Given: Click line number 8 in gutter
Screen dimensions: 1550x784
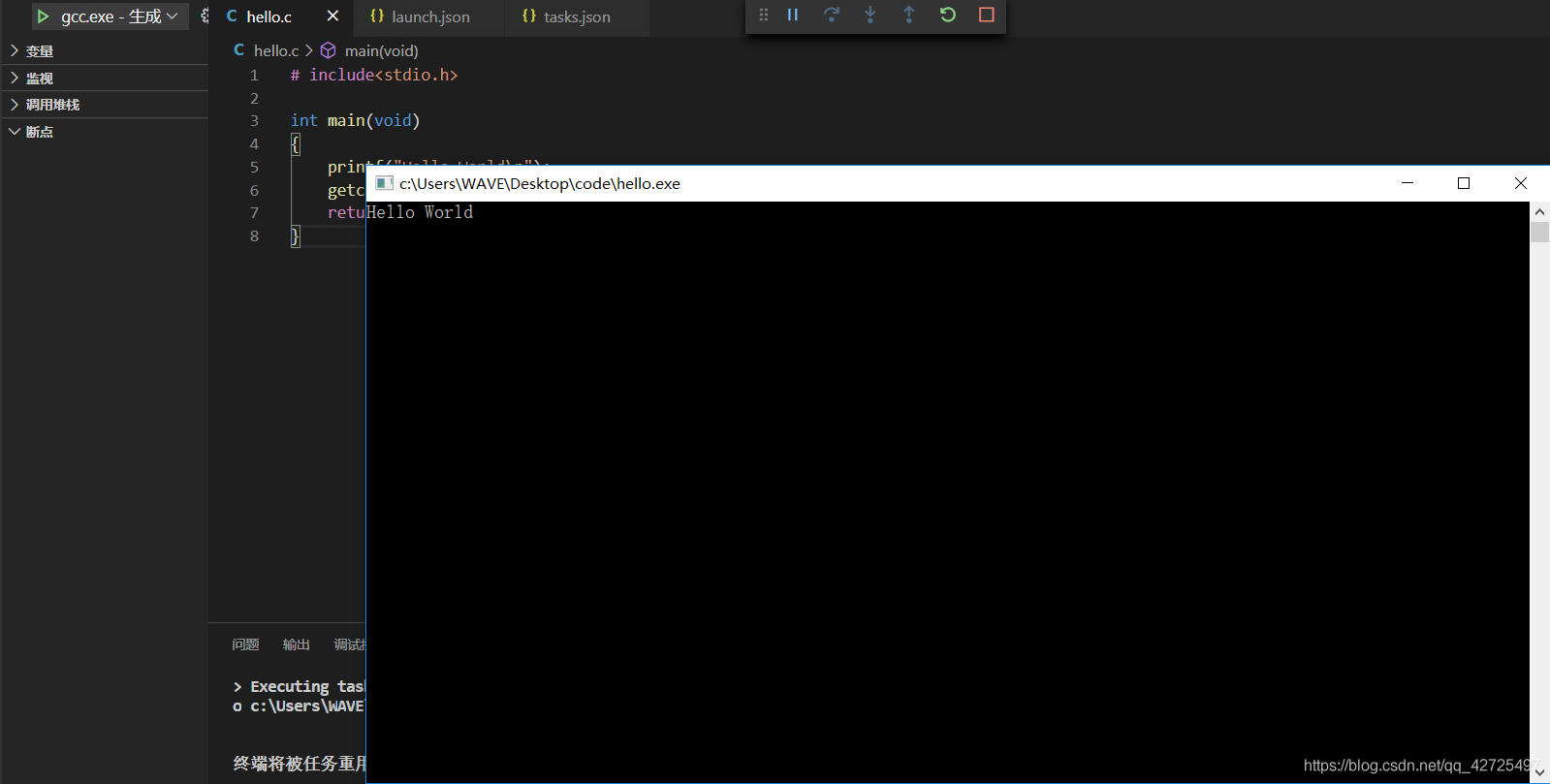Looking at the screenshot, I should pyautogui.click(x=254, y=235).
